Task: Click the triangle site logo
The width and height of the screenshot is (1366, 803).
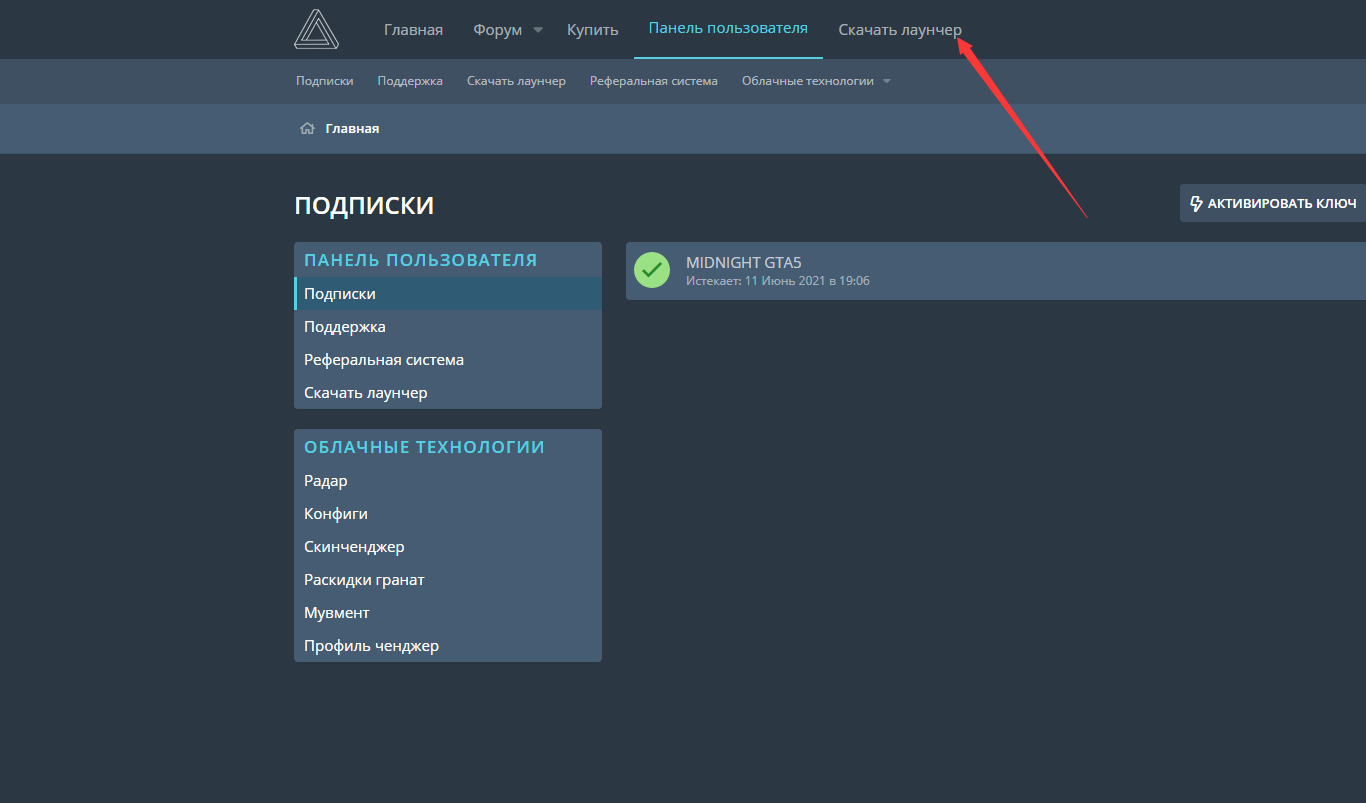Action: coord(318,29)
